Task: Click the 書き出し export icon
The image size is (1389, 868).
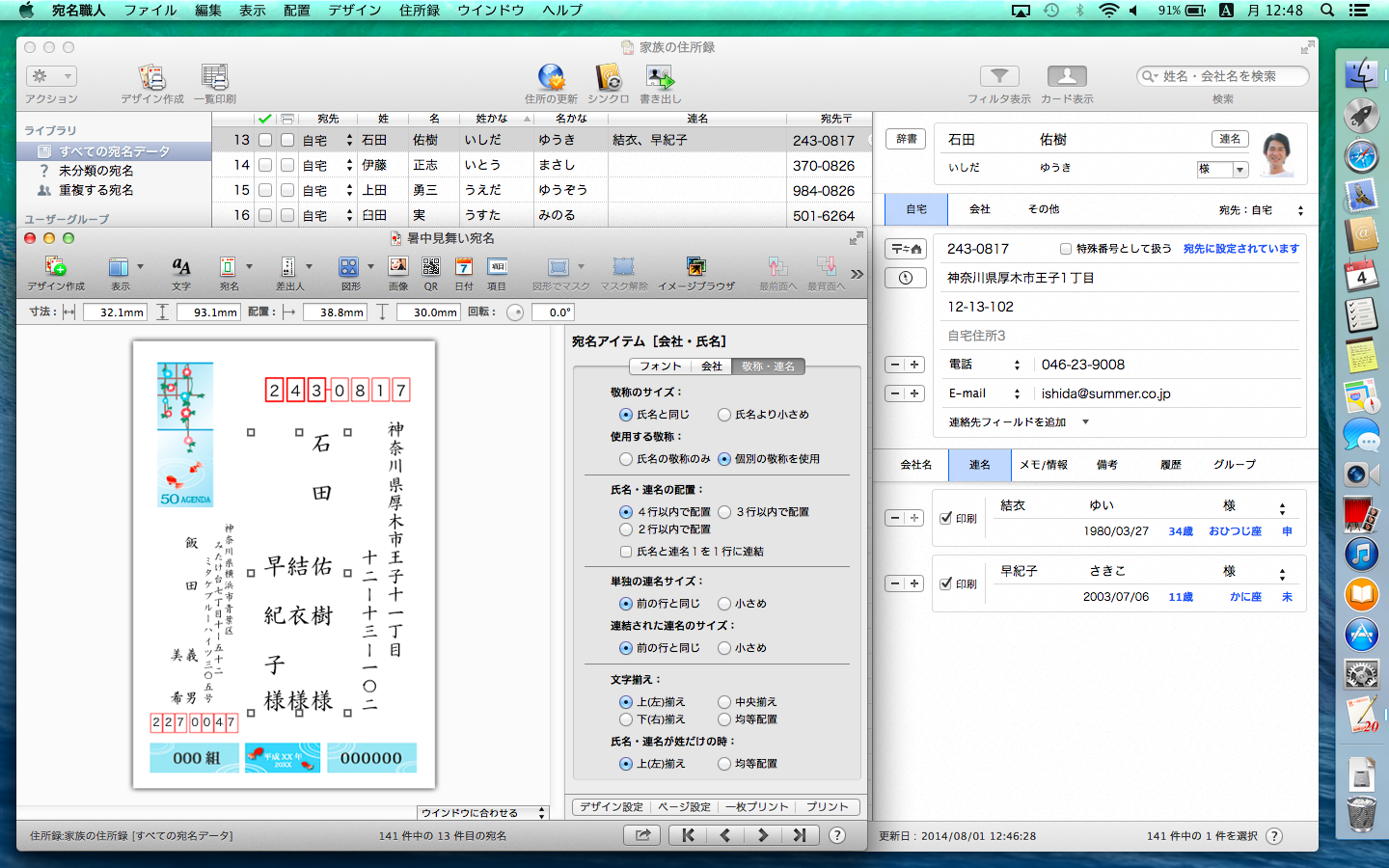Action: 660,77
